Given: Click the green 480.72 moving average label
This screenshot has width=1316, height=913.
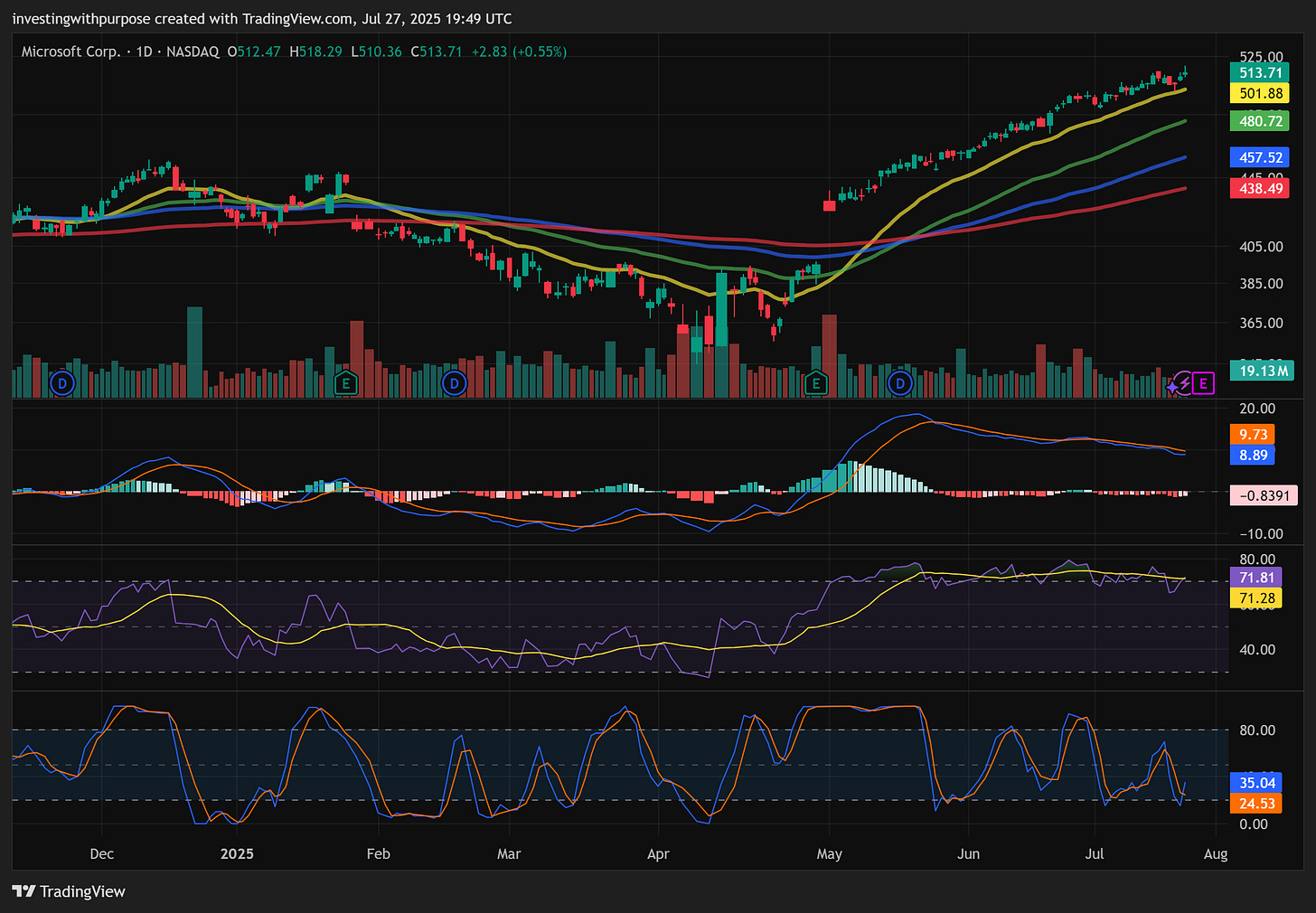Looking at the screenshot, I should [x=1260, y=121].
